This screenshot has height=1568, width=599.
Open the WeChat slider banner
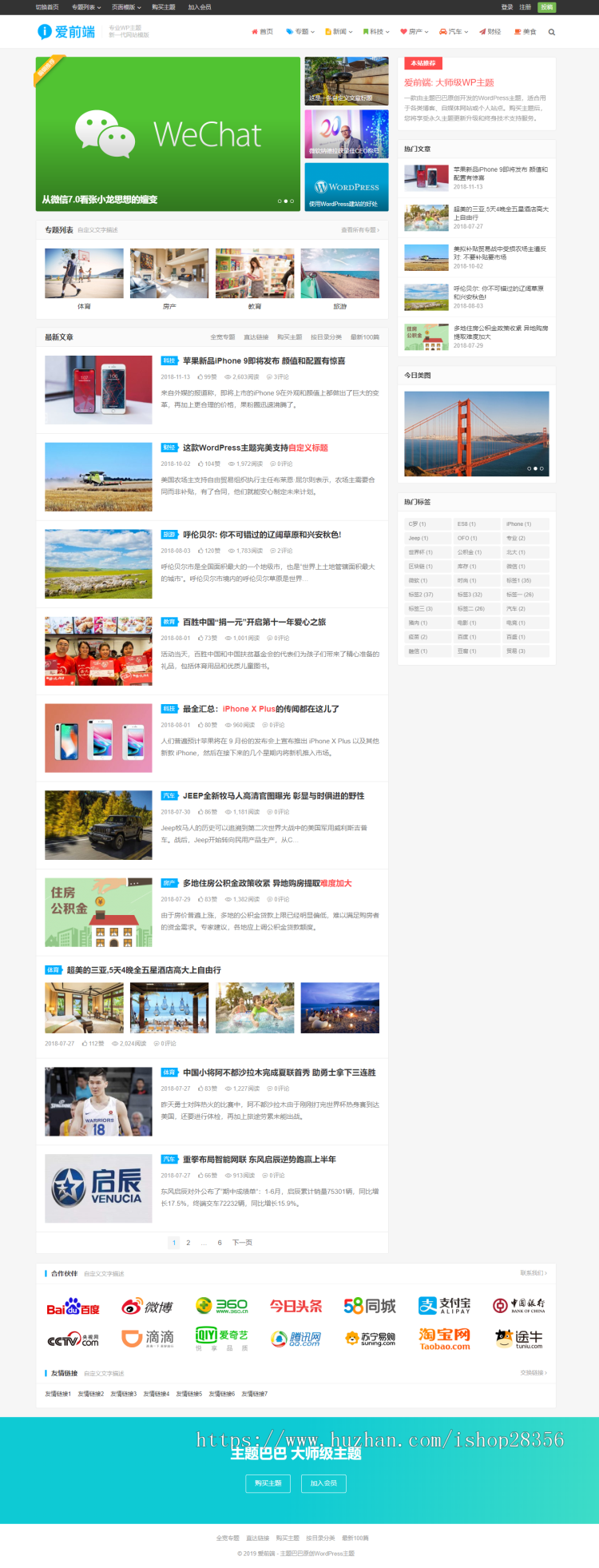pyautogui.click(x=168, y=133)
